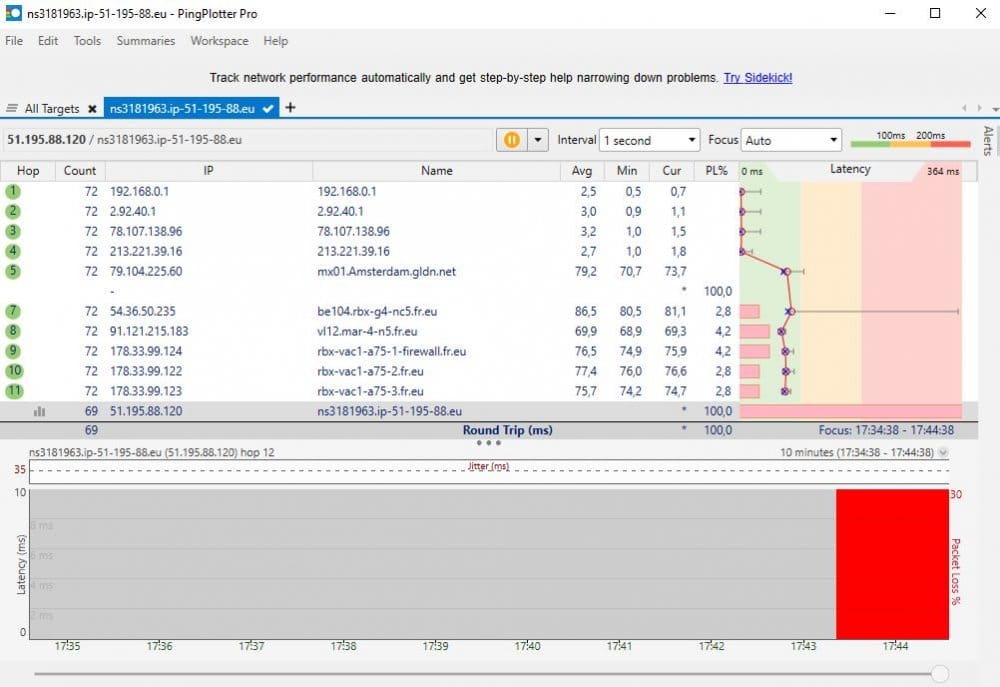Open the Interval dropdown showing 1 second

[x=650, y=141]
